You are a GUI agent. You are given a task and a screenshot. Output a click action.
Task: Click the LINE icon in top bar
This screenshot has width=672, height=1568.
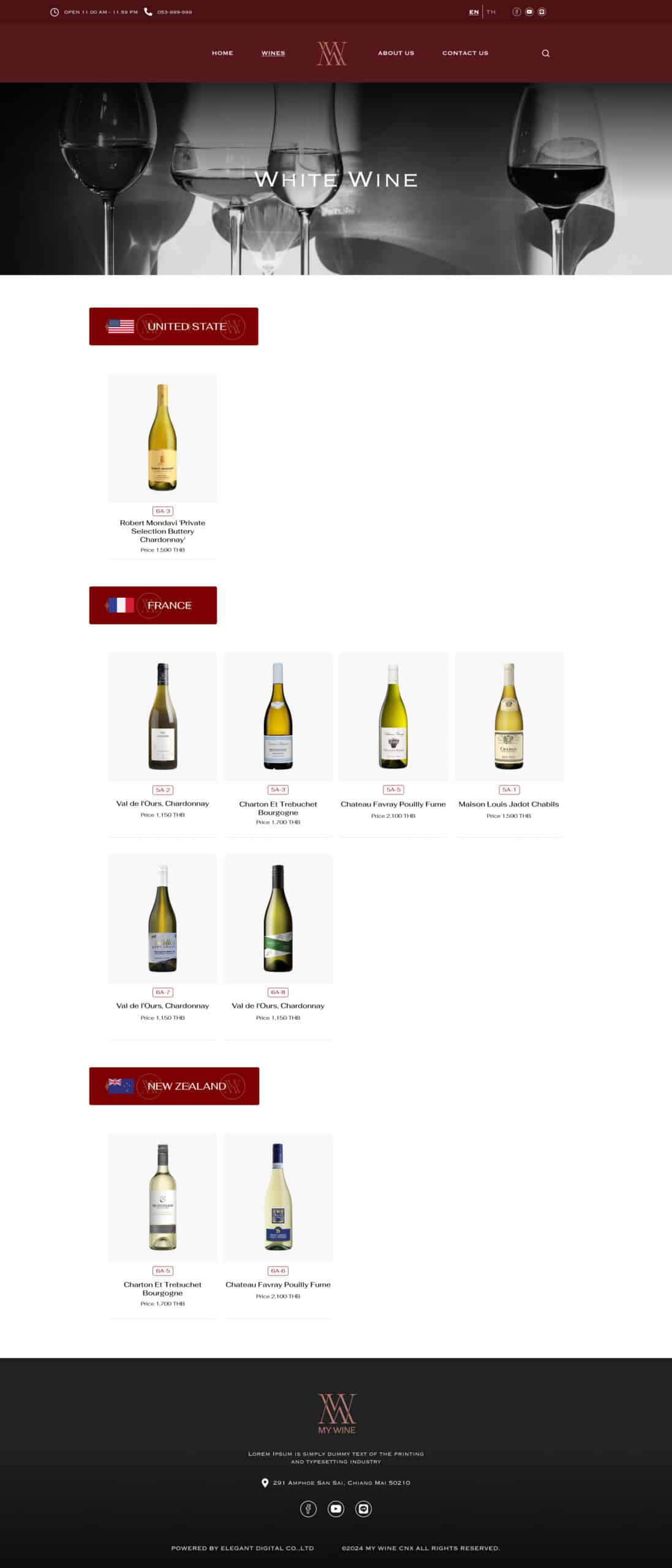tap(542, 12)
